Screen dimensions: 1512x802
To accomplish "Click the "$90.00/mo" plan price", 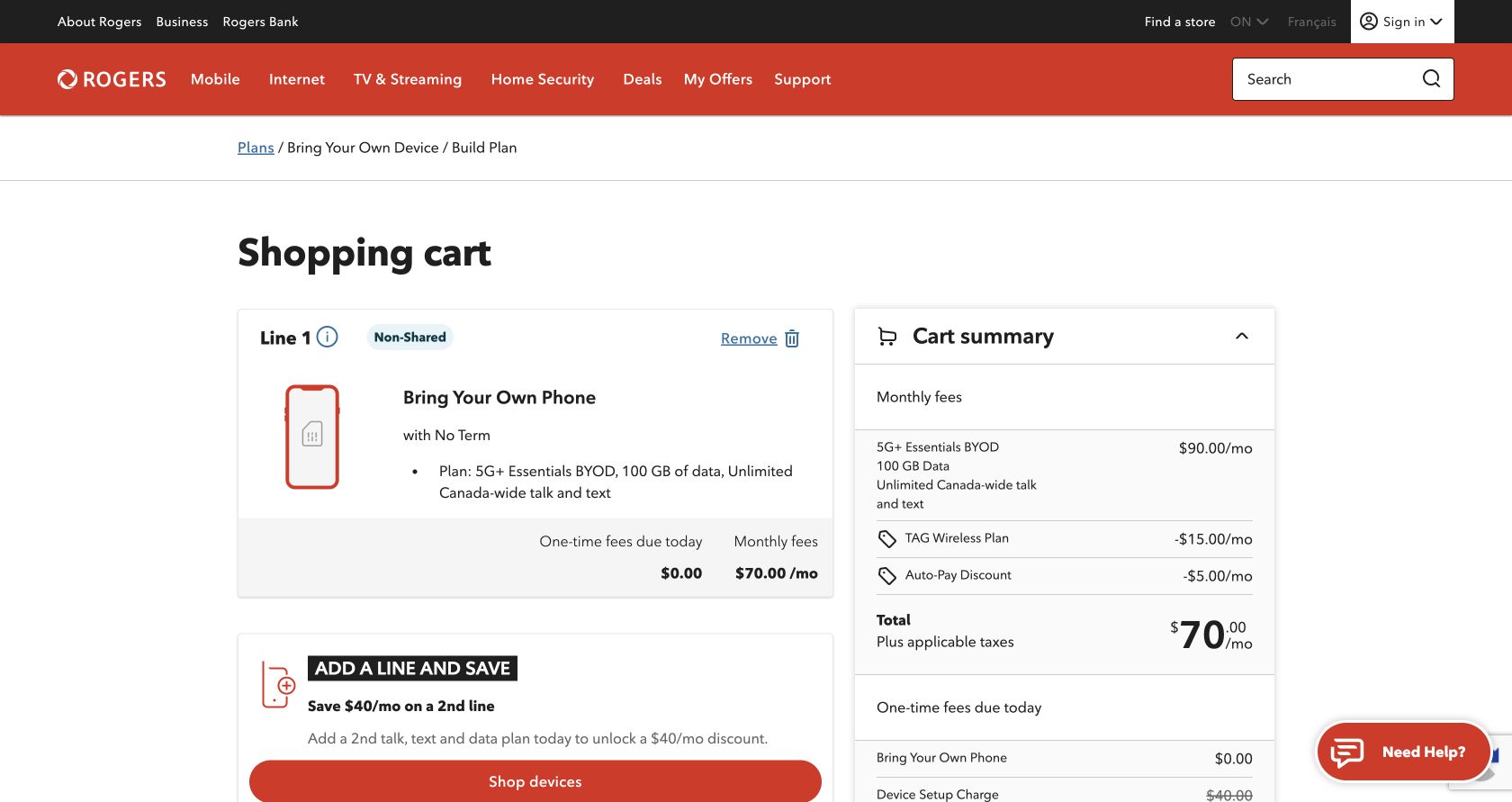I will click(x=1216, y=448).
